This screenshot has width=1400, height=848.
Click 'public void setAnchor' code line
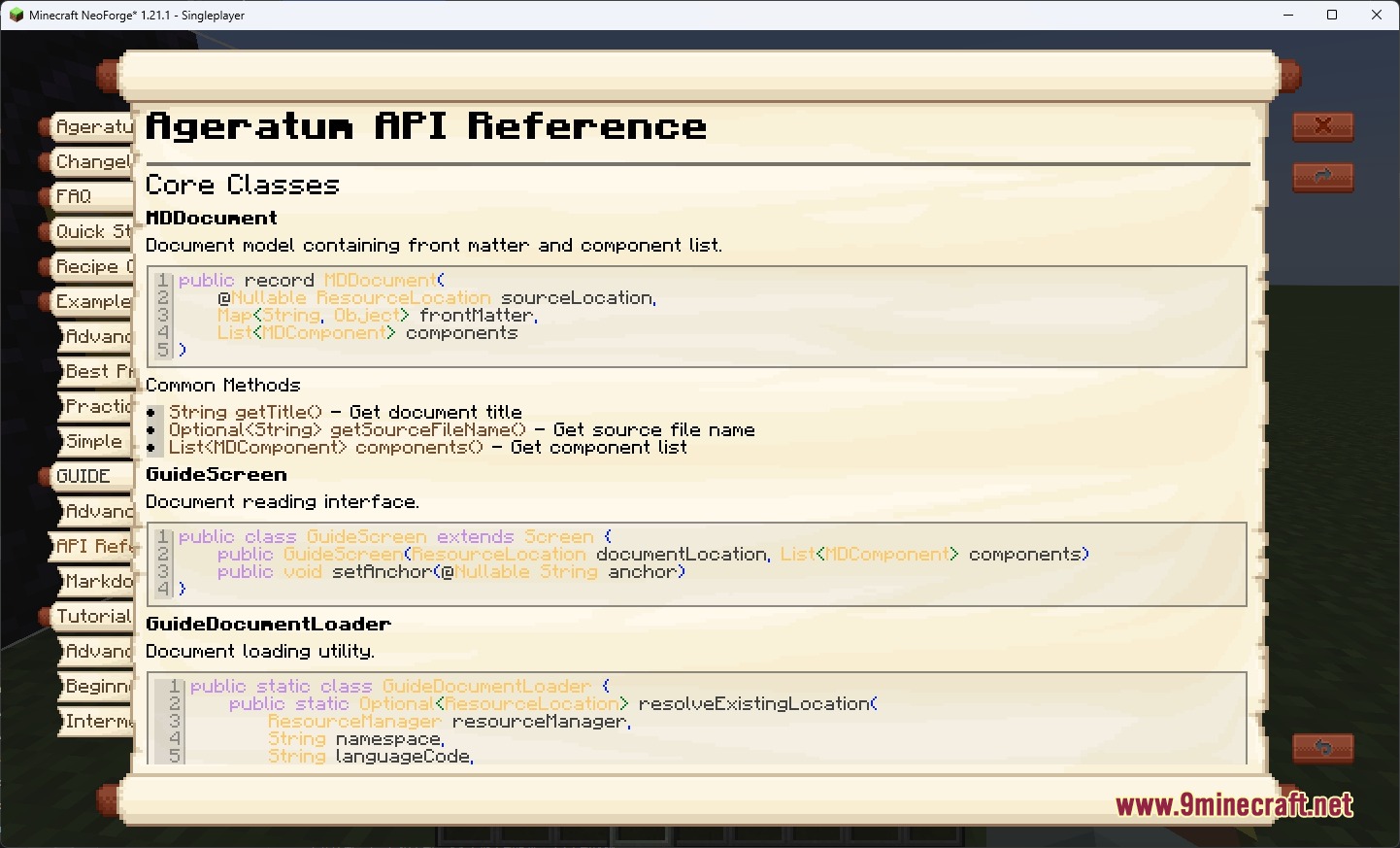451,572
